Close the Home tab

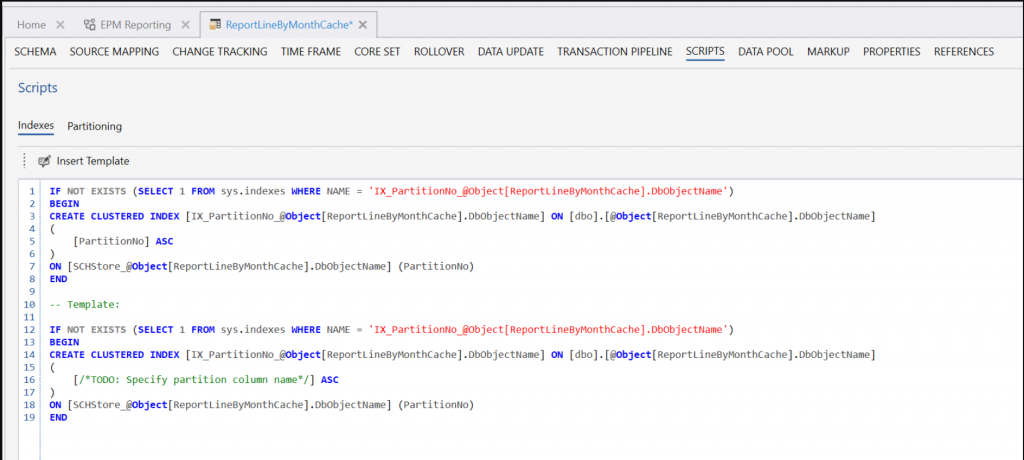click(x=60, y=24)
